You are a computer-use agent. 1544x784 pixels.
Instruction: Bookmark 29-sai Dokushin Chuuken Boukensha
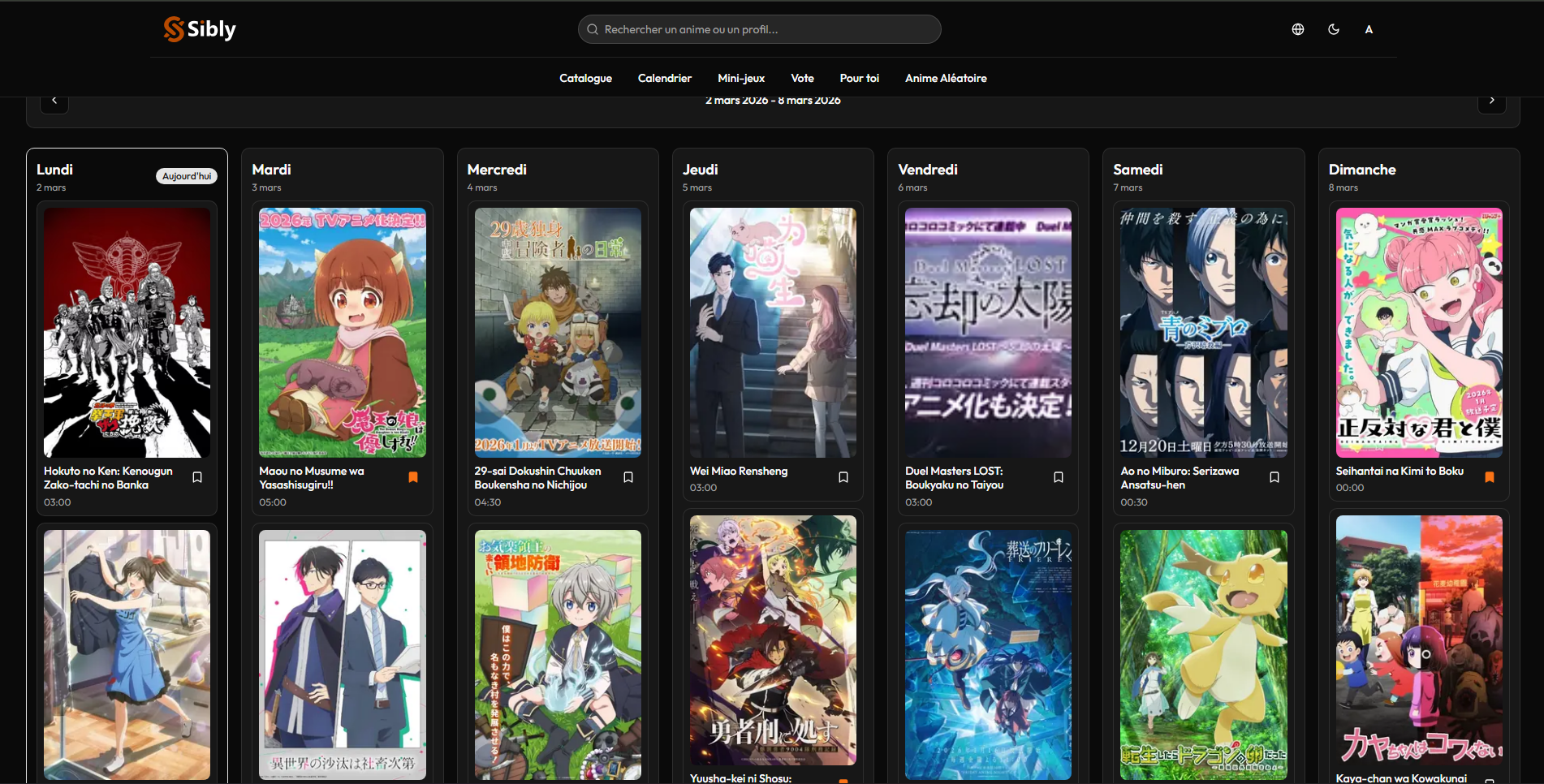(628, 477)
